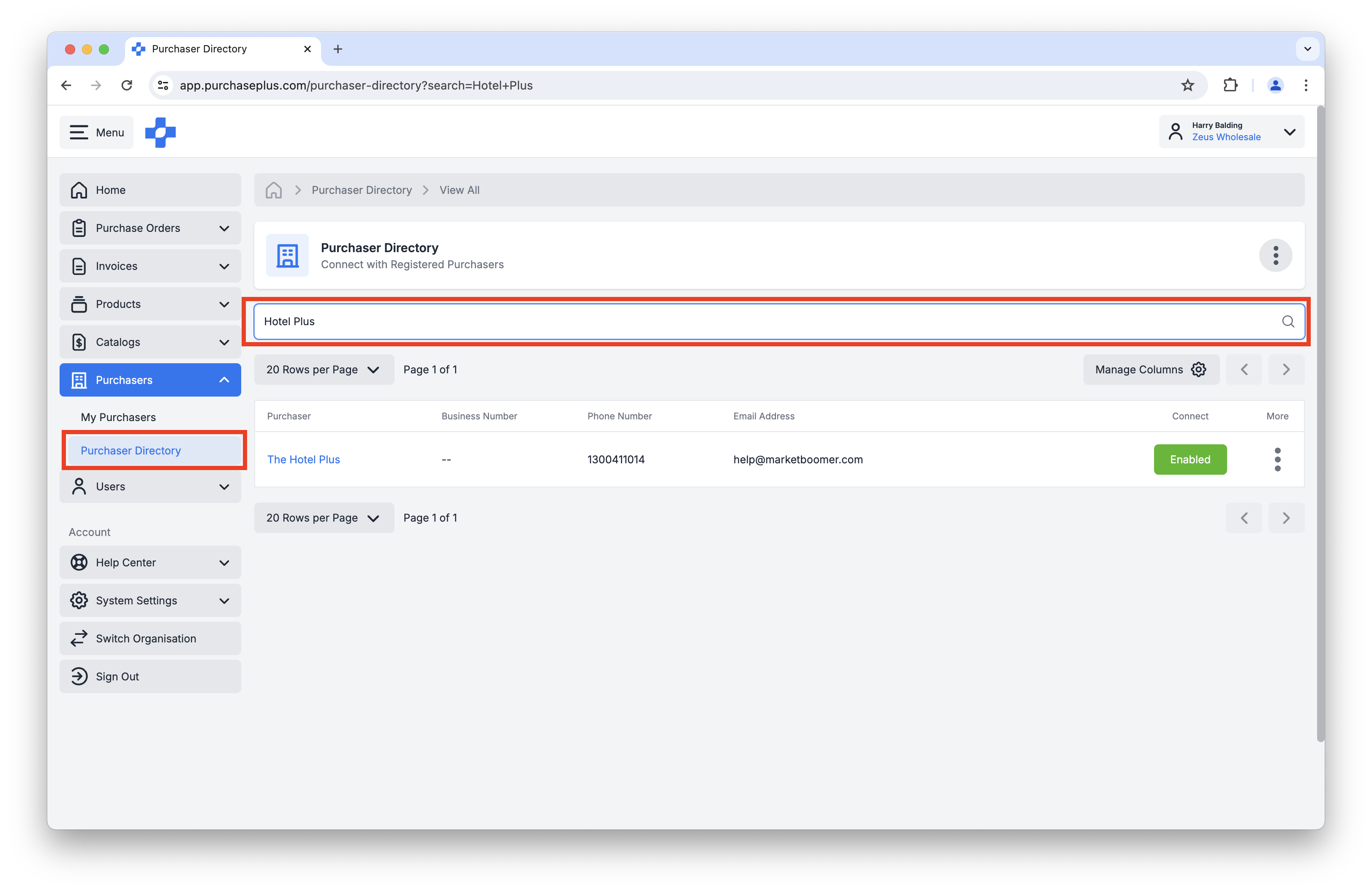Viewport: 1372px width, 892px height.
Task: Select Purchaser Directory submenu item
Action: tap(155, 451)
